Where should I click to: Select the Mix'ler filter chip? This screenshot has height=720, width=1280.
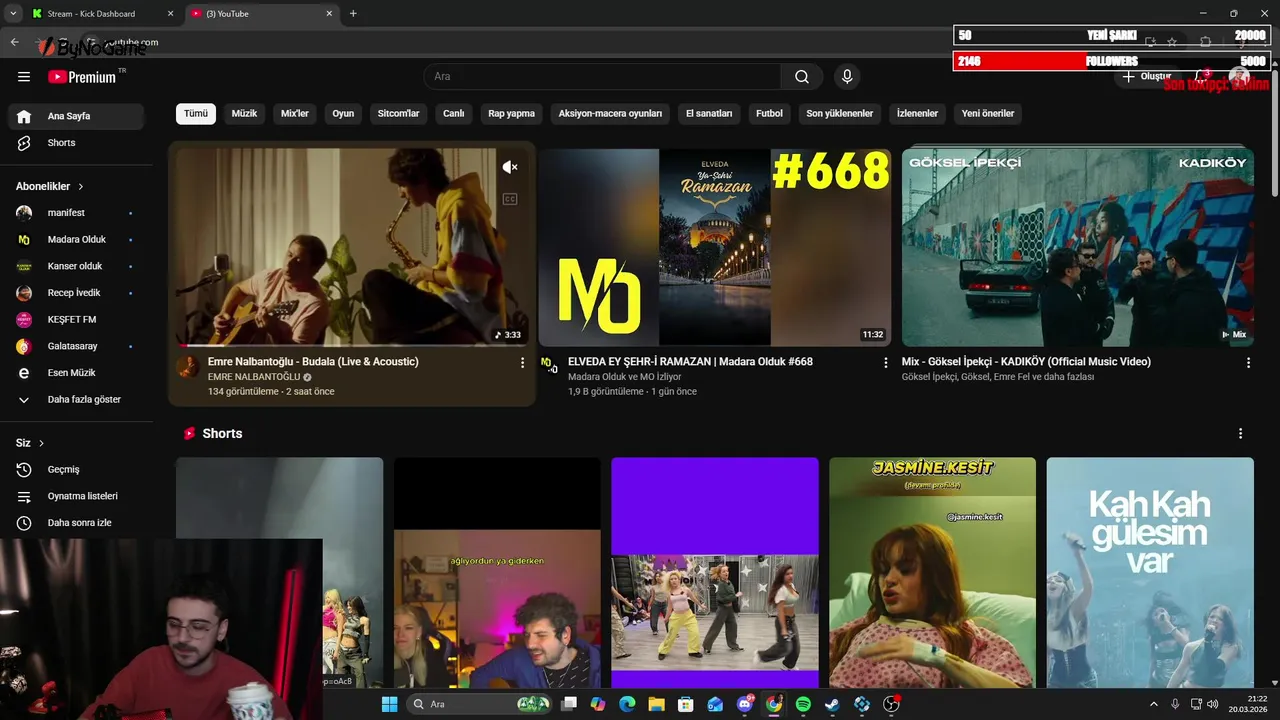click(x=295, y=114)
